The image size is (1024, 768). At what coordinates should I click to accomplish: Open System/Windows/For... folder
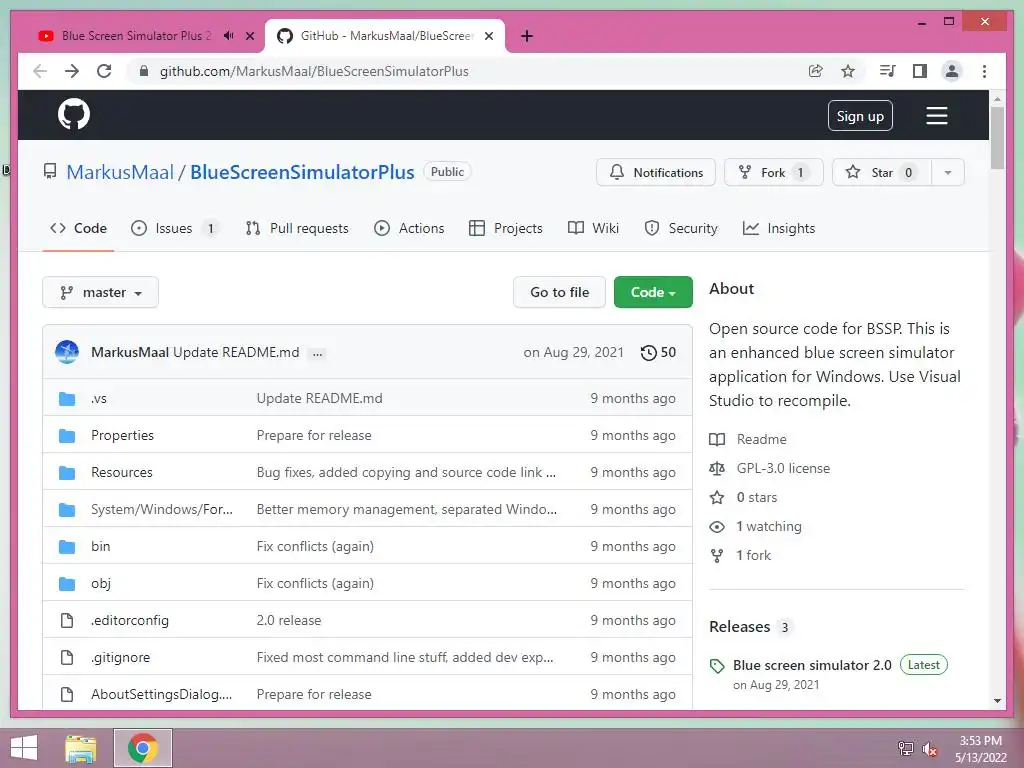coord(161,509)
